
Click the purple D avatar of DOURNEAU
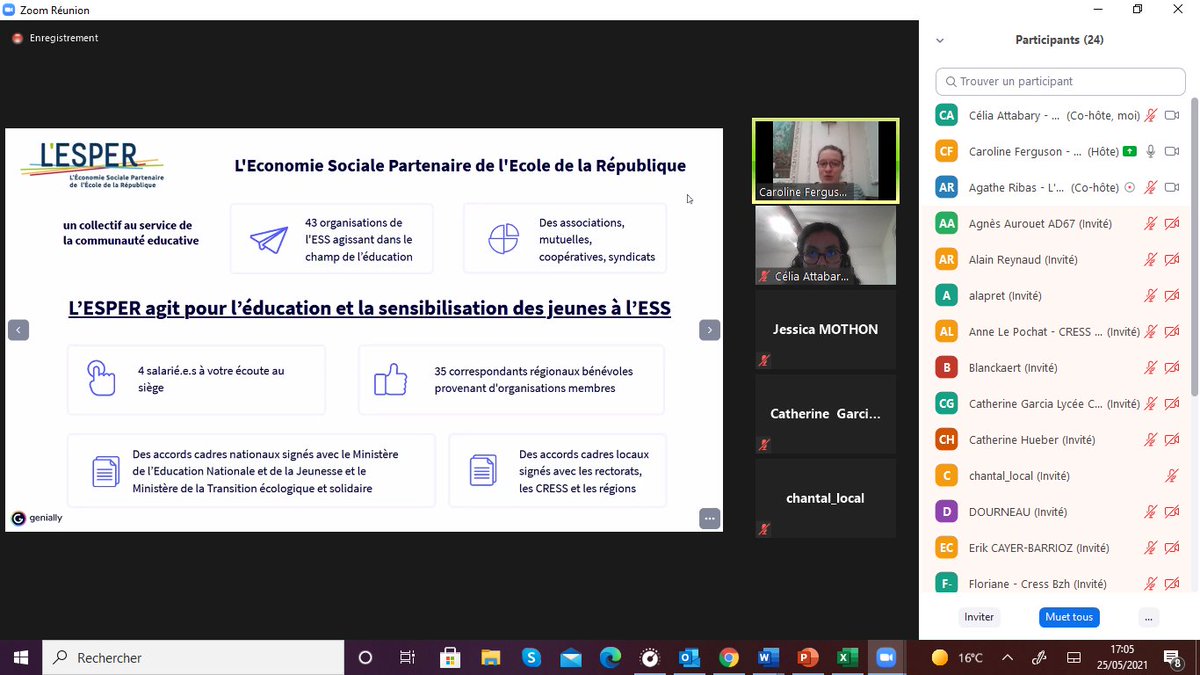(x=947, y=511)
